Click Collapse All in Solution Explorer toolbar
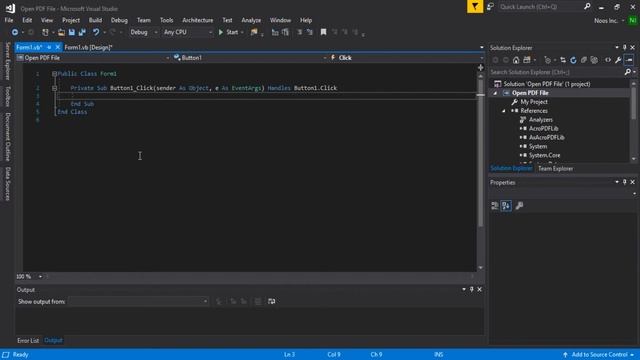This screenshot has height=360, width=640. pyautogui.click(x=584, y=60)
